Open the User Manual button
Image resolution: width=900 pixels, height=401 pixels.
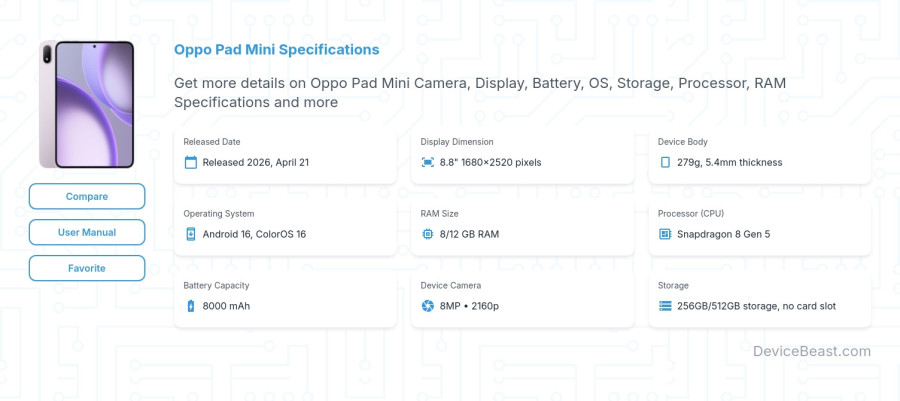point(87,232)
